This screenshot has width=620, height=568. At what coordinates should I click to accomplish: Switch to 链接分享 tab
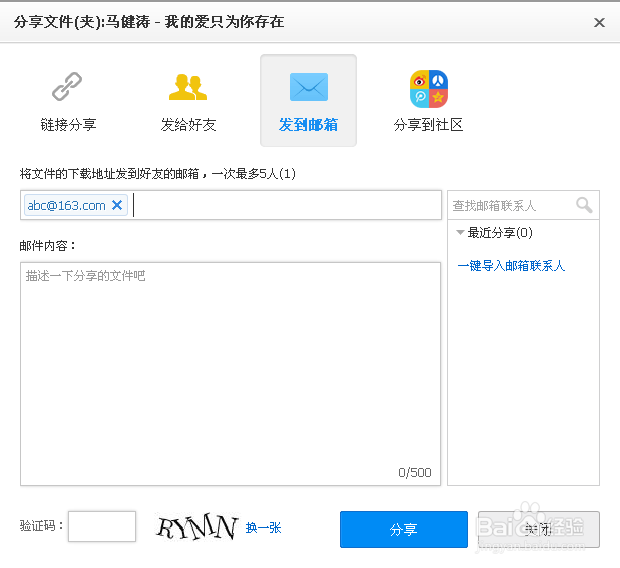coord(68,100)
